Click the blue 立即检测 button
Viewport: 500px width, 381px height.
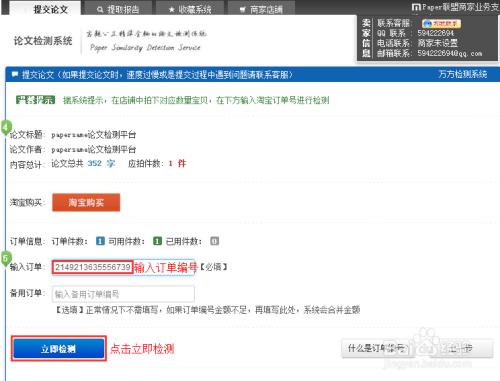pos(59,349)
